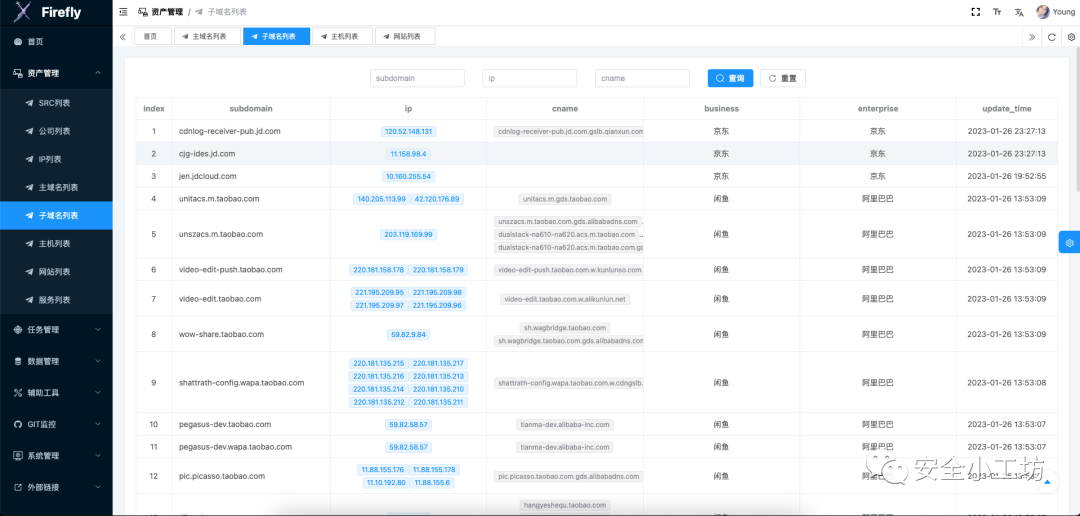Viewport: 1080px width, 516px height.
Task: Switch to the 主机列表 tab
Action: click(342, 37)
